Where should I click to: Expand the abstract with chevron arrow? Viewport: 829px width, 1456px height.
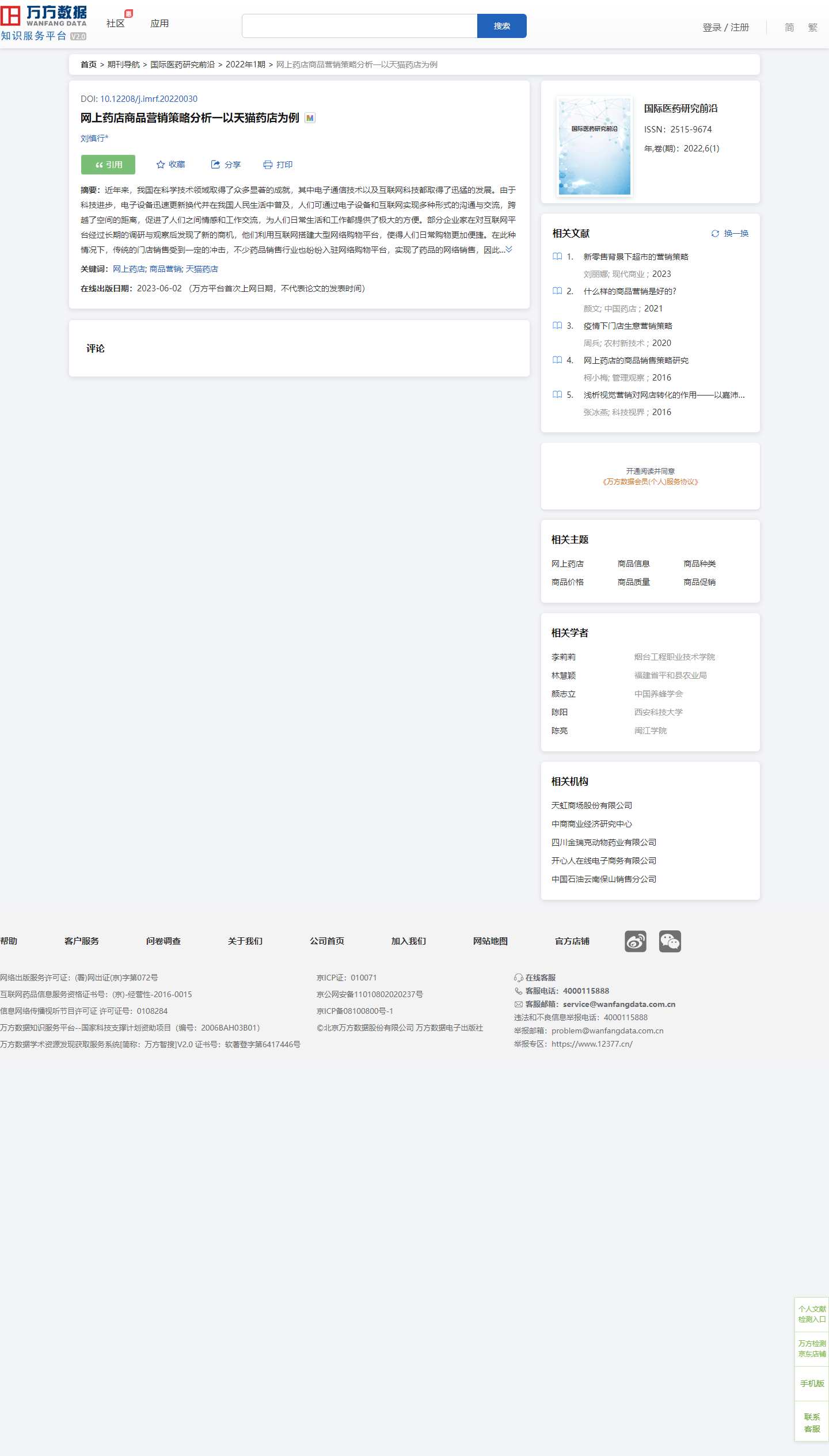coord(509,249)
